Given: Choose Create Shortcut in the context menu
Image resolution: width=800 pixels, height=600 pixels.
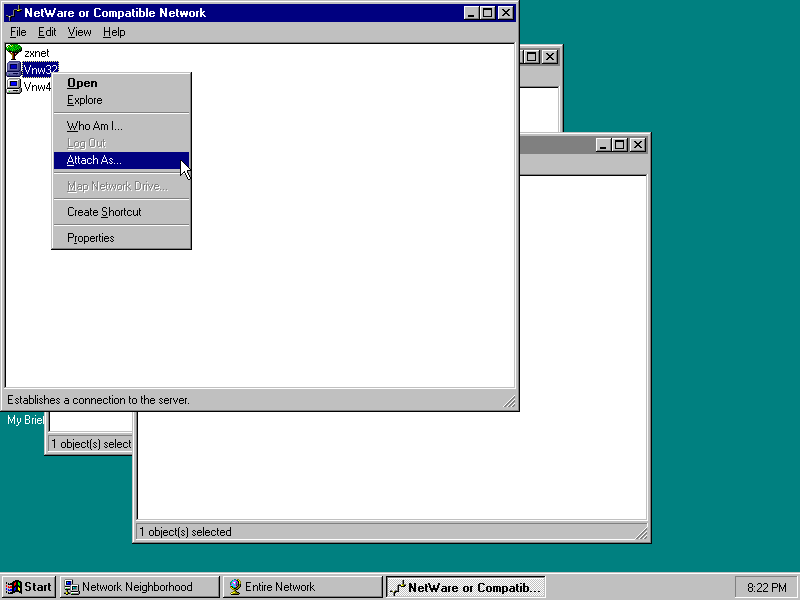Looking at the screenshot, I should click(x=121, y=212).
